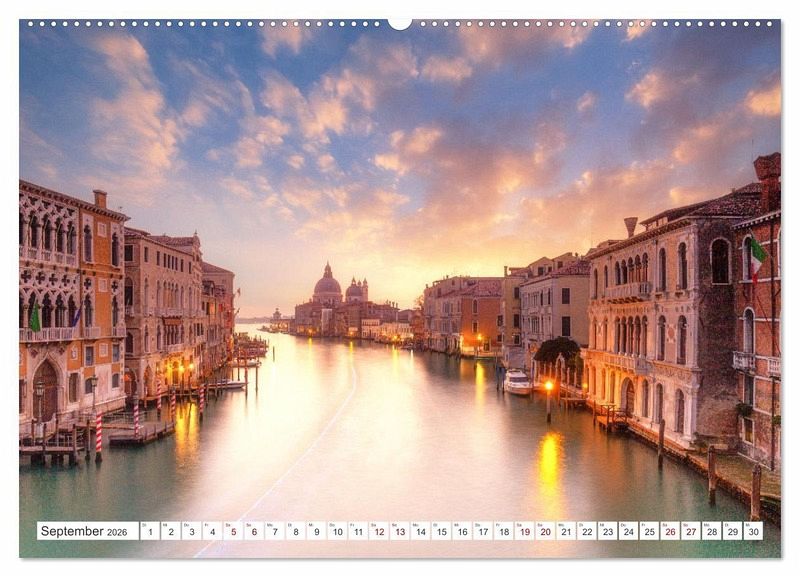The height and width of the screenshot is (577, 800).
Task: Select day 1 in the calendar strip
Action: tap(150, 531)
